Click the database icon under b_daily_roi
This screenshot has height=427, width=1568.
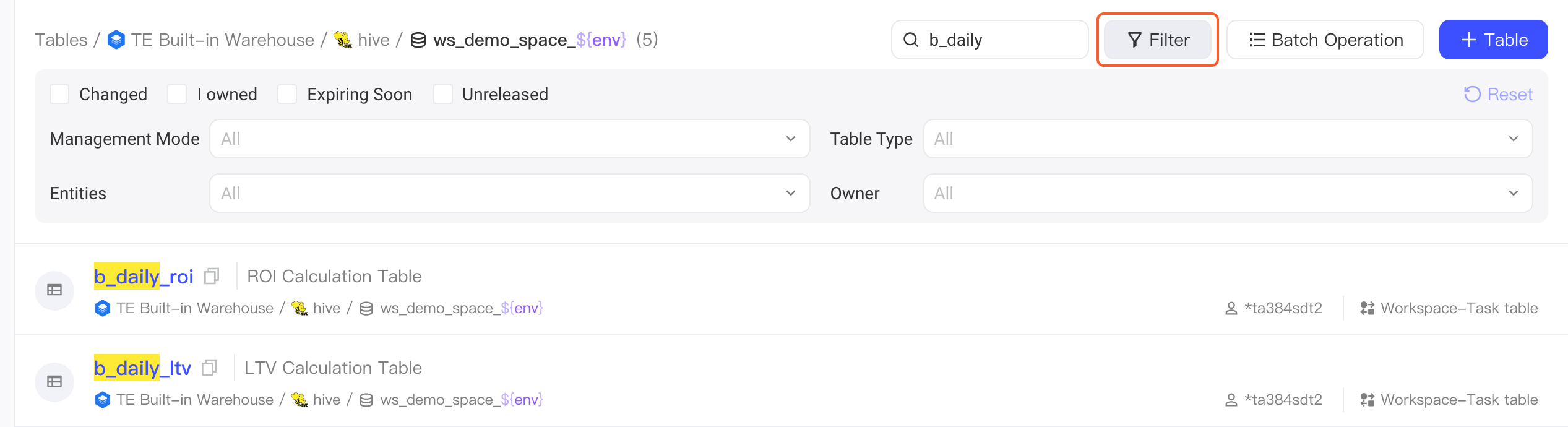coord(366,308)
